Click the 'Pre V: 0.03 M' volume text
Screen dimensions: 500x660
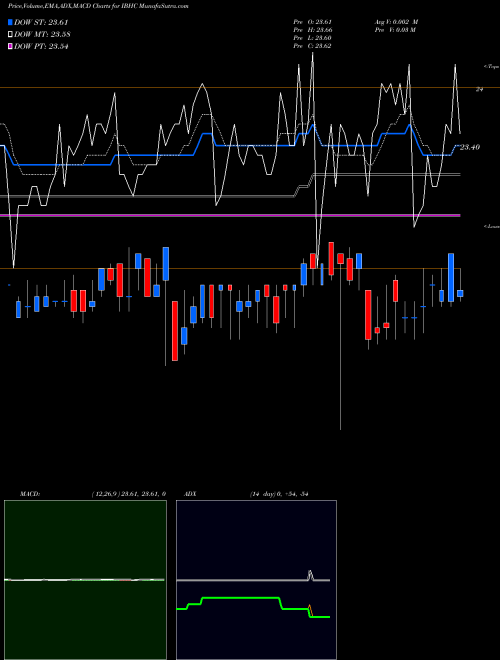395,30
